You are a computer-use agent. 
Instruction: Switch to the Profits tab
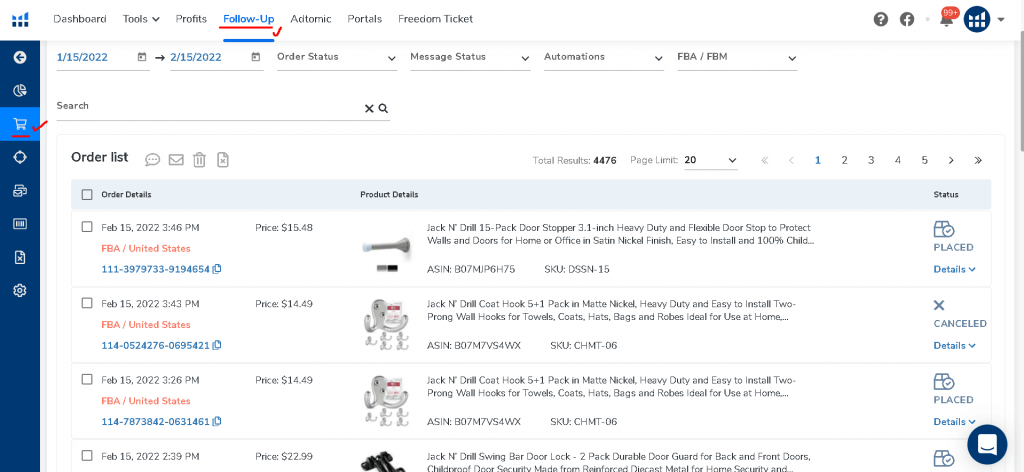(x=191, y=19)
